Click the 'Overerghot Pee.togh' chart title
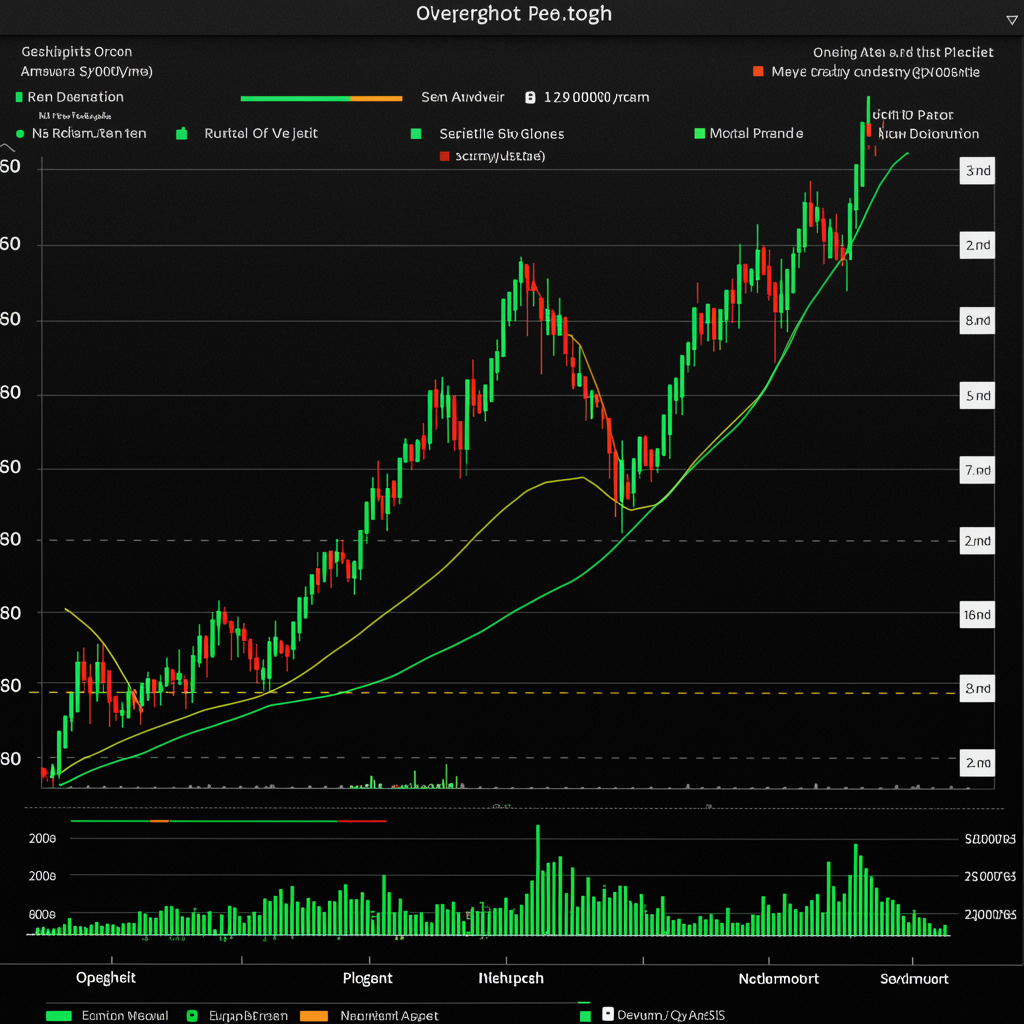The image size is (1024, 1024). (x=514, y=14)
